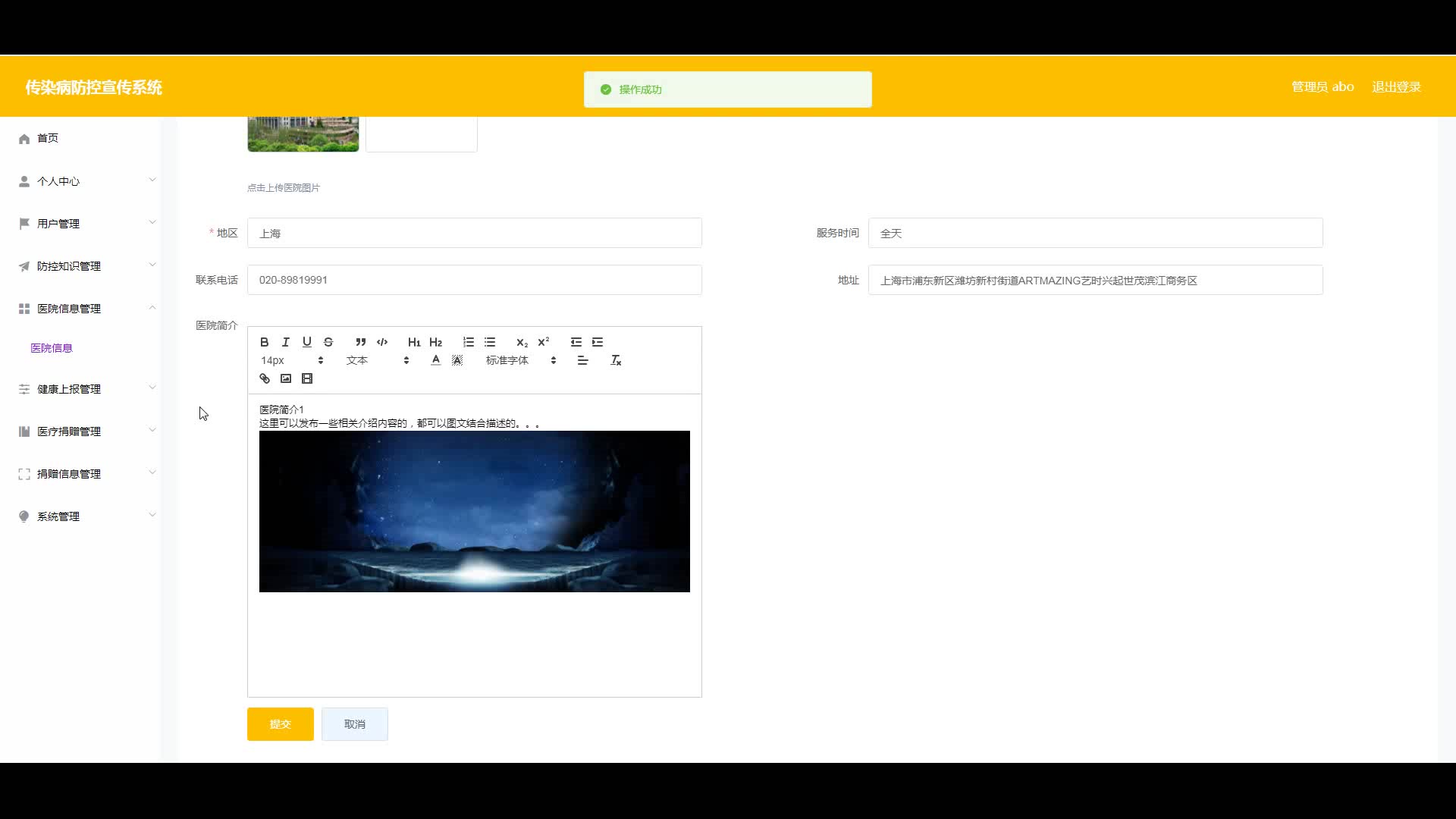
Task: Decrease indent in editor
Action: coord(576,342)
